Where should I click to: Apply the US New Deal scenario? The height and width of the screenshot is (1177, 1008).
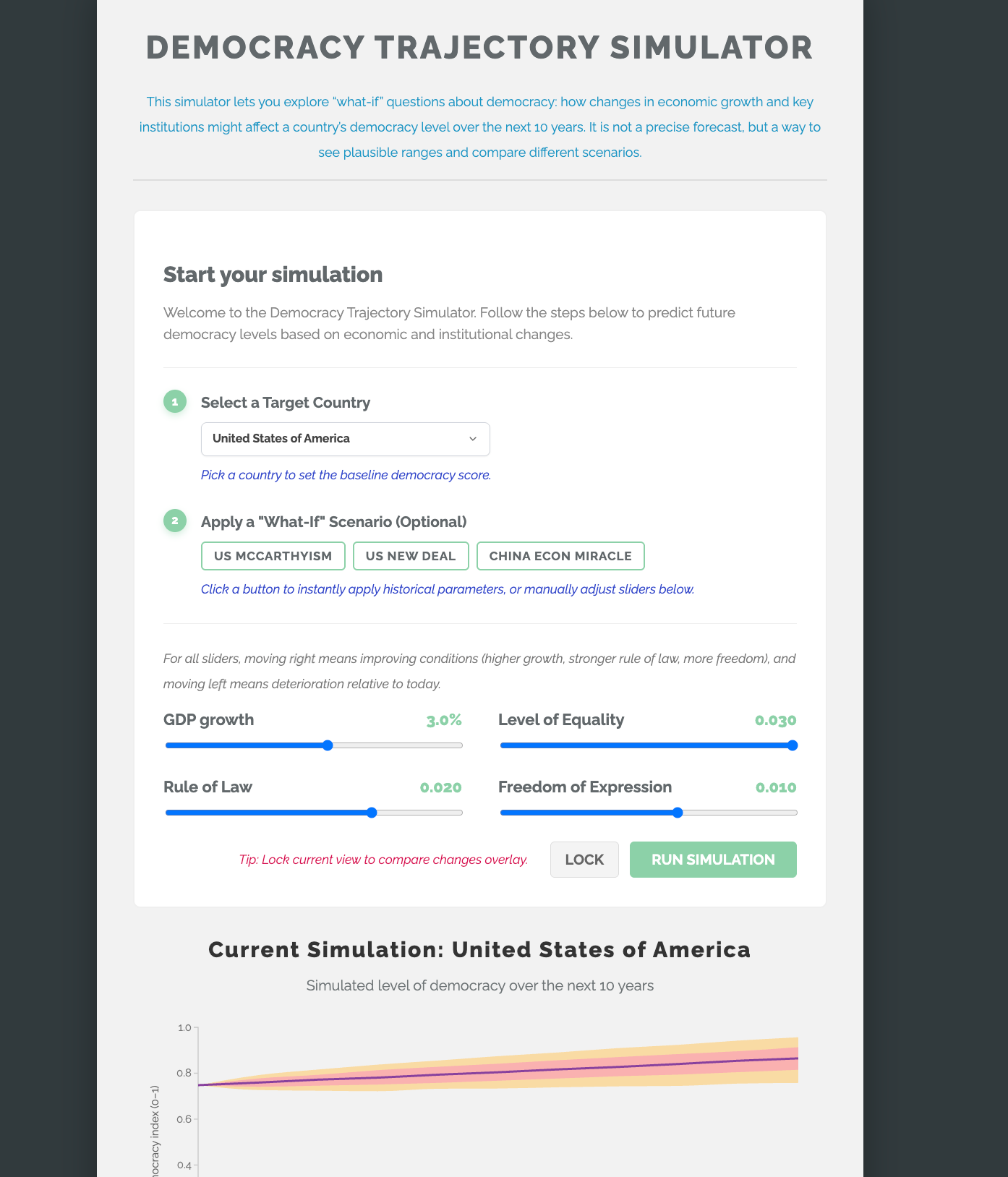tap(411, 556)
